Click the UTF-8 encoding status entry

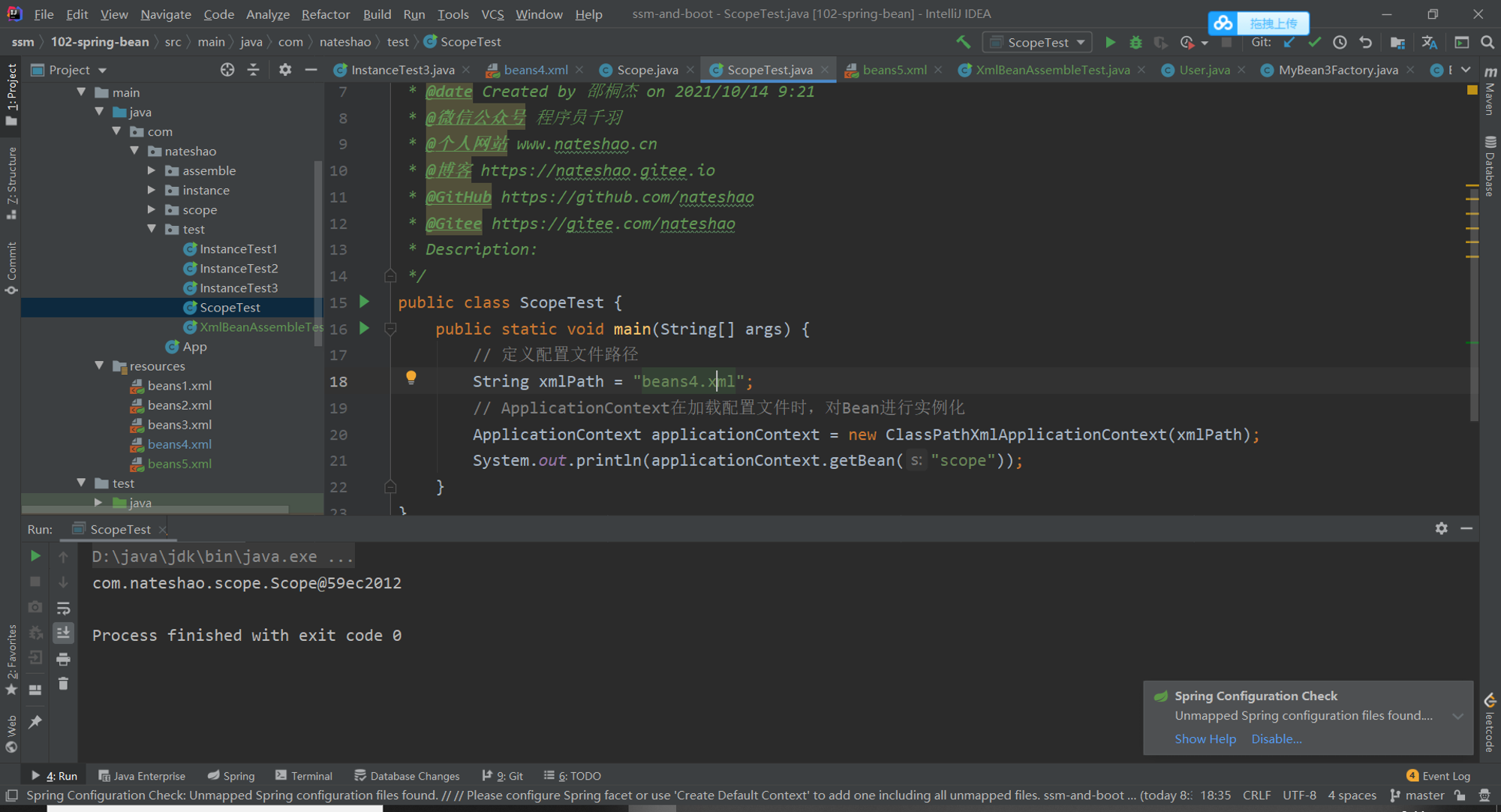pyautogui.click(x=1299, y=795)
